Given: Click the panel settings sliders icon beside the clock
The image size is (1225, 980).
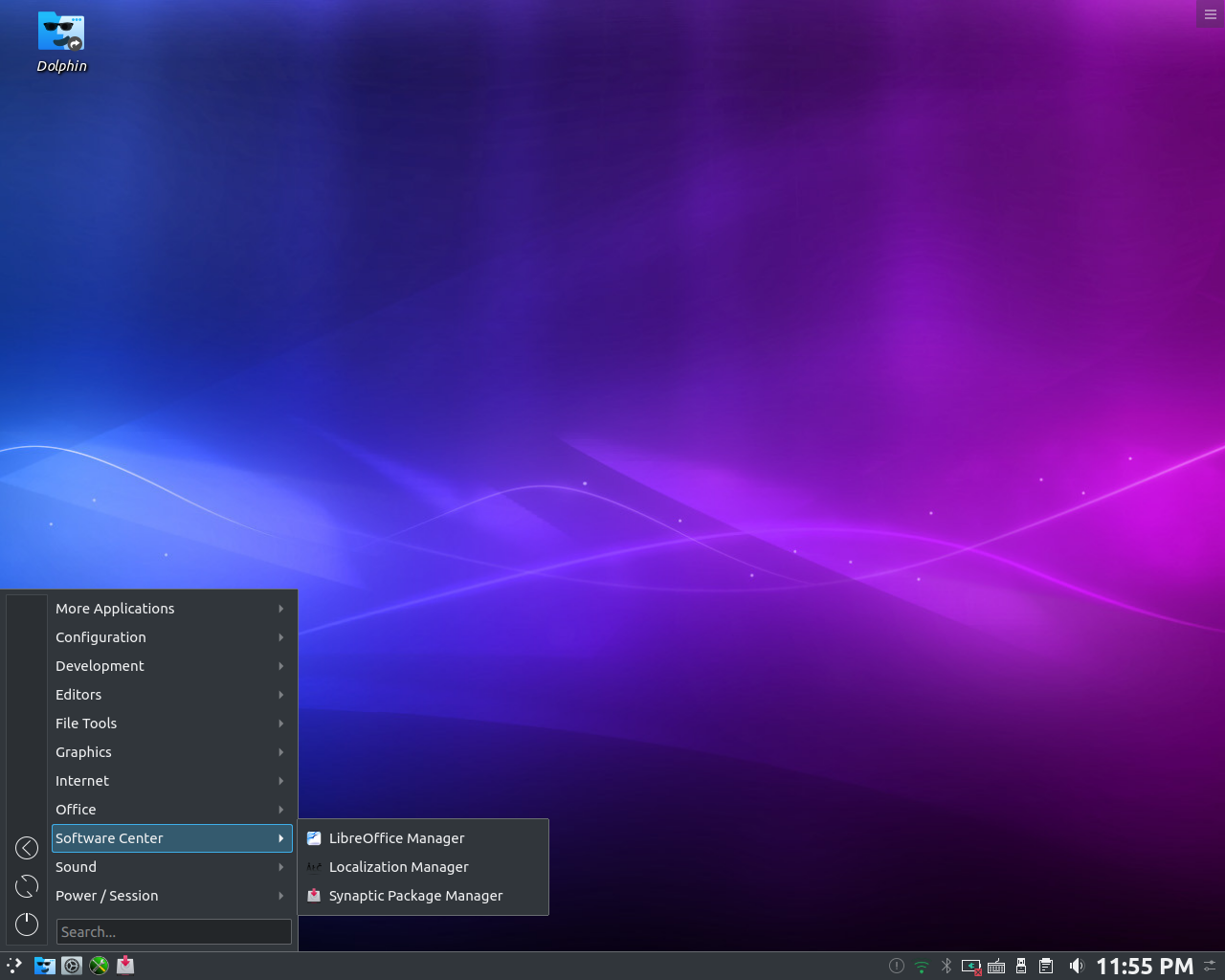Looking at the screenshot, I should click(x=1211, y=966).
